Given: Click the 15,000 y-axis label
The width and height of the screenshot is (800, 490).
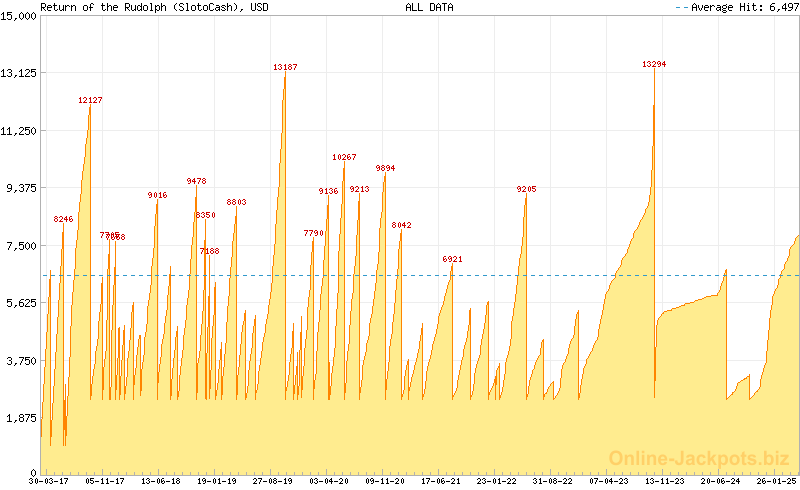Looking at the screenshot, I should [19, 16].
